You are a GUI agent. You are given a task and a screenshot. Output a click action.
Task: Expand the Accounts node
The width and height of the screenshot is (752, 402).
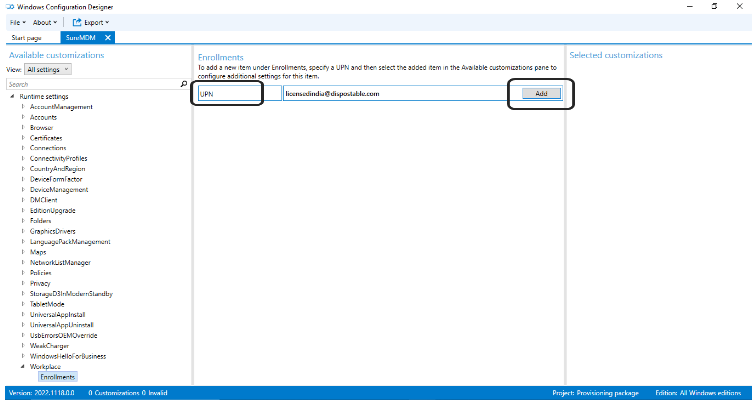coord(23,117)
